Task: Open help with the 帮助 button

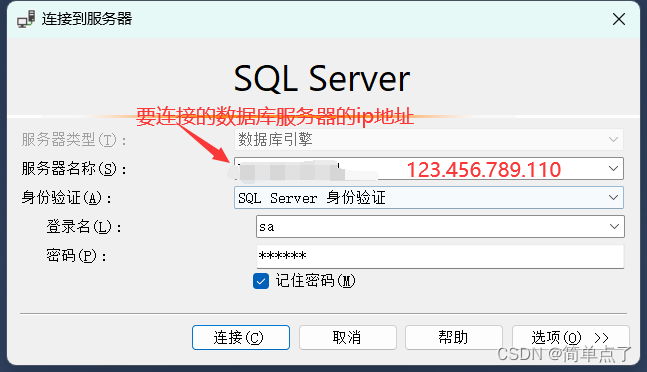Action: (x=453, y=337)
